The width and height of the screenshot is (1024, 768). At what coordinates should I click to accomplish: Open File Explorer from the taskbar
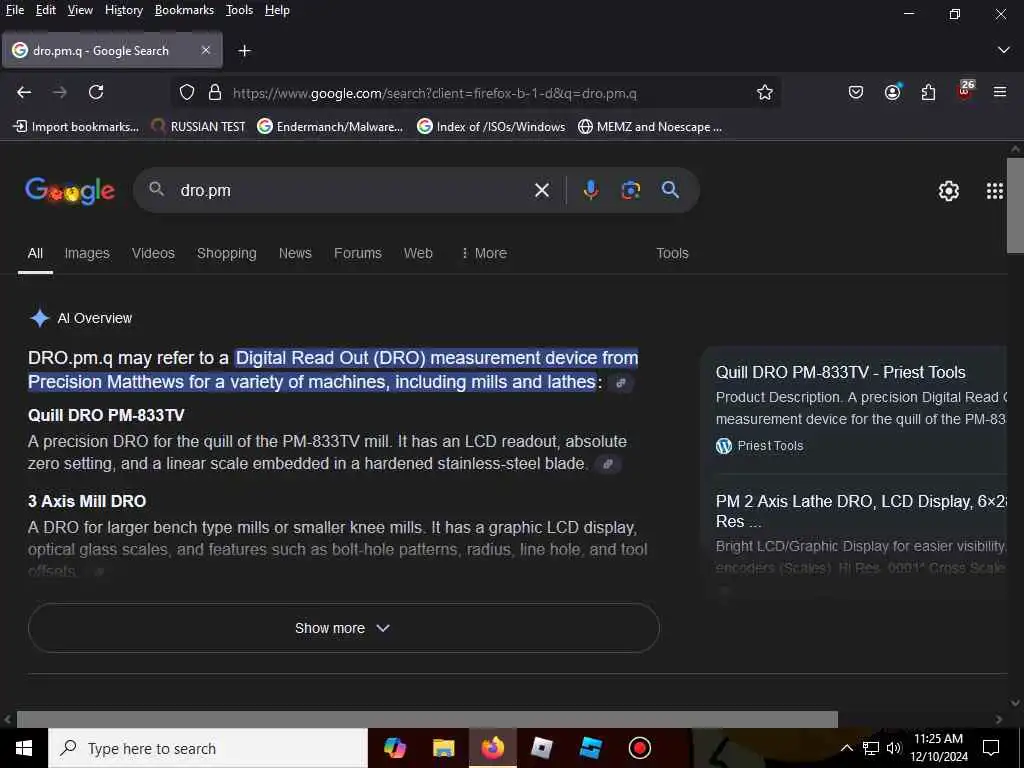pos(443,748)
